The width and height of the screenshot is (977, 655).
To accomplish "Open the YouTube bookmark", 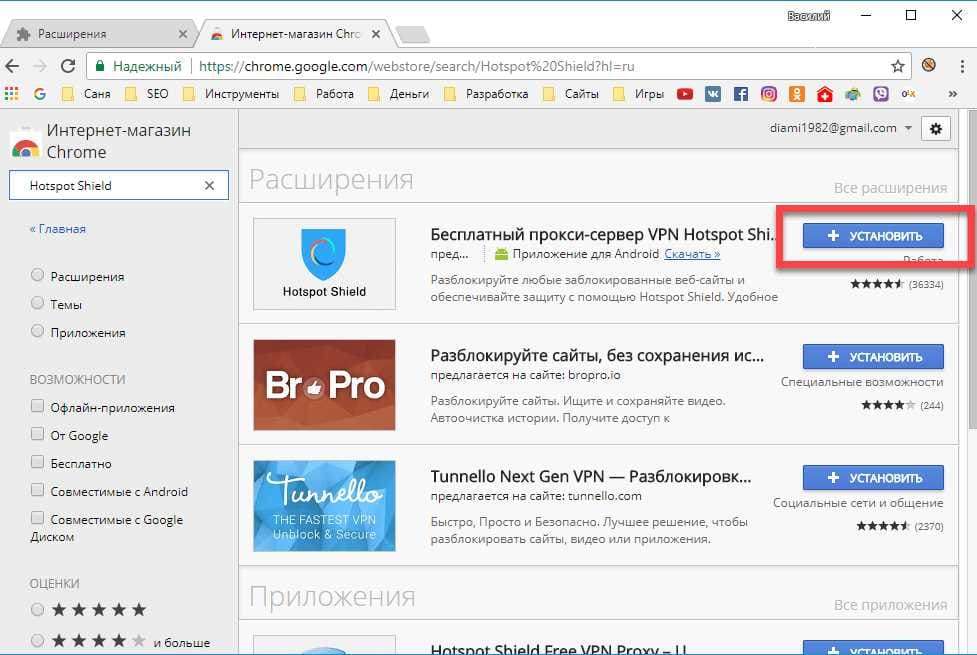I will pyautogui.click(x=685, y=94).
